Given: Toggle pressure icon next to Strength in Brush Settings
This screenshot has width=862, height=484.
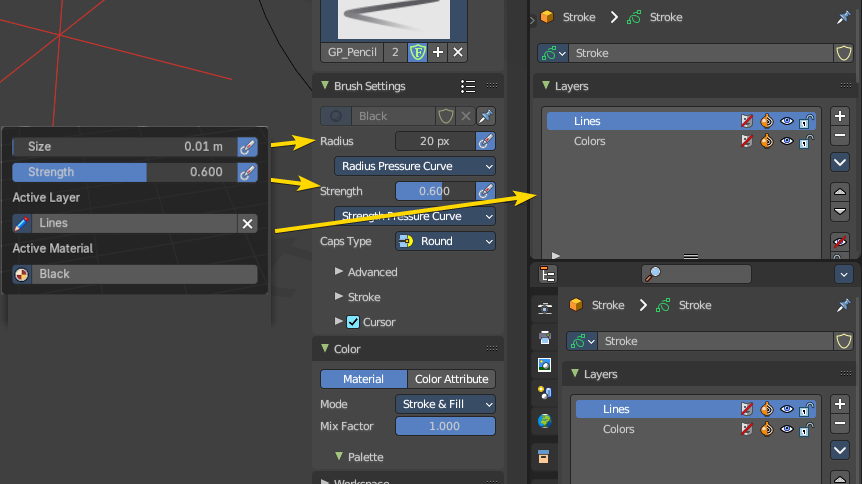Looking at the screenshot, I should tap(485, 191).
